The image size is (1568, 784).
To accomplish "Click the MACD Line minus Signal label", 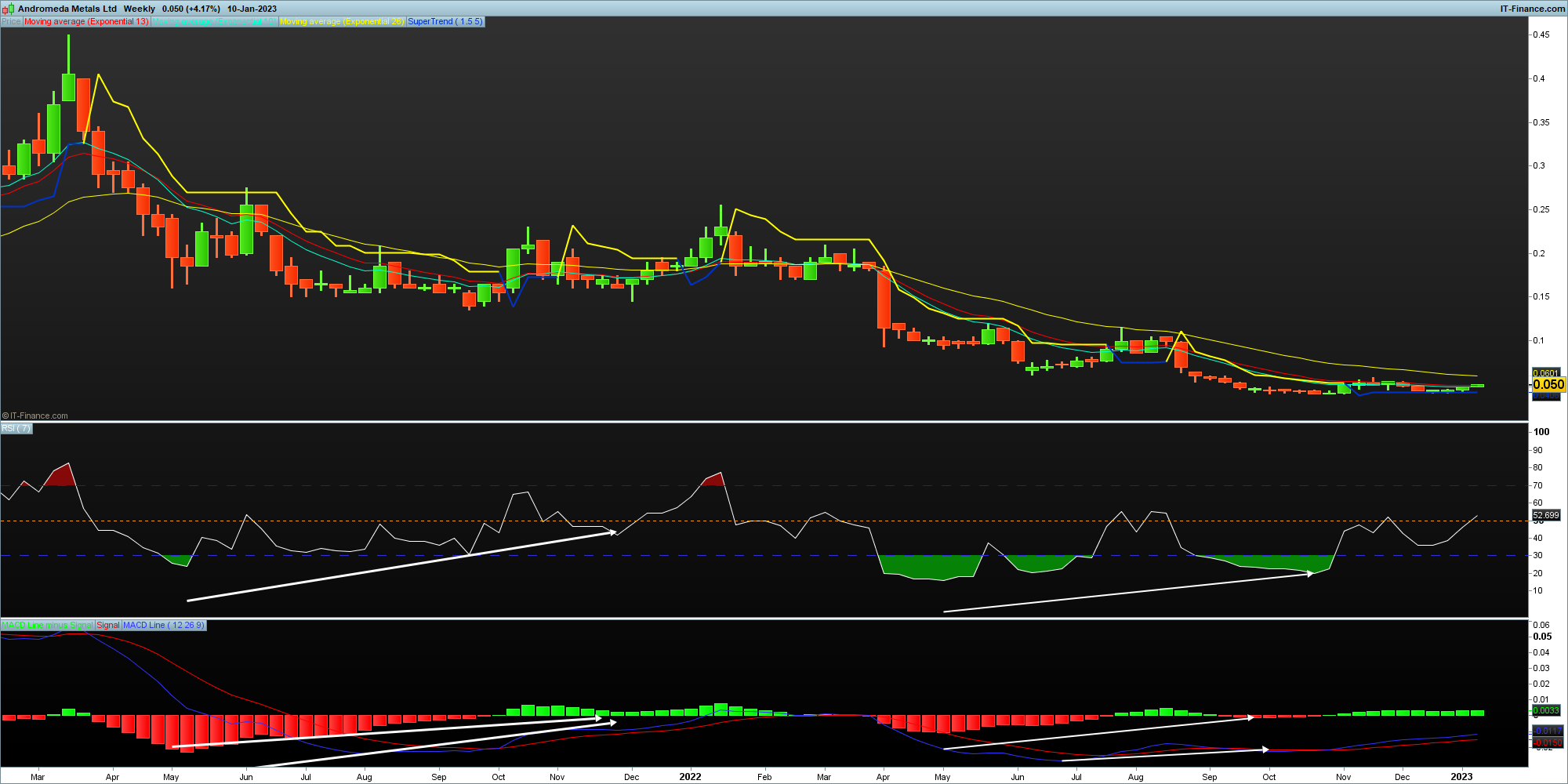I will click(x=47, y=626).
